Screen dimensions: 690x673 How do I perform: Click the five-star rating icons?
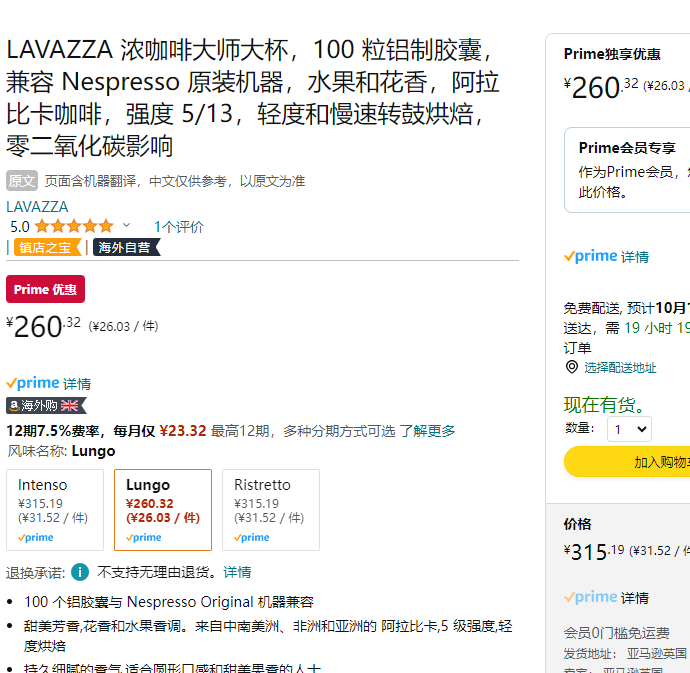point(74,226)
